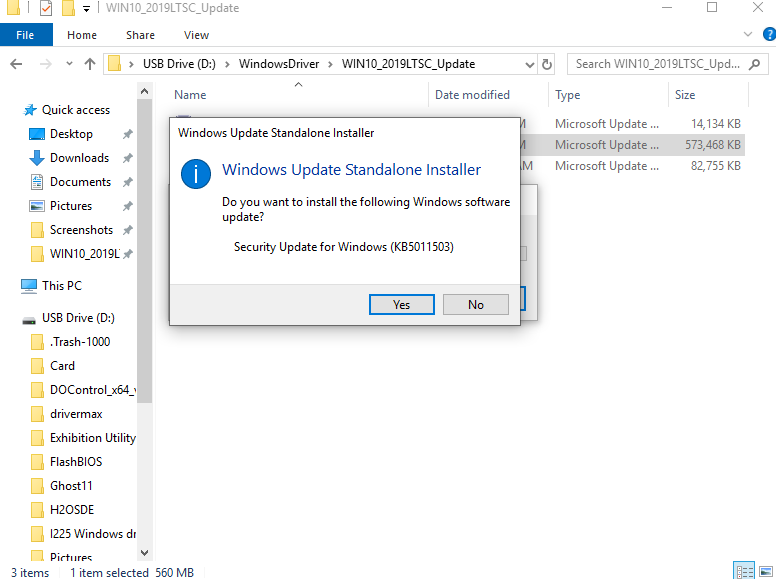This screenshot has width=776, height=579.
Task: Open the File ribbon tab
Action: pos(25,35)
